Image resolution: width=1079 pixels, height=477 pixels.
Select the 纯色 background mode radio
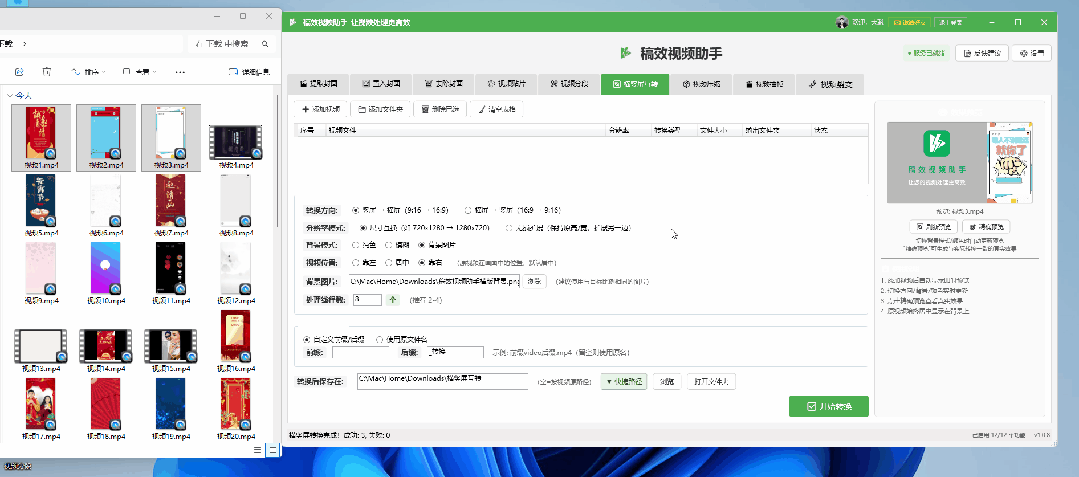pos(357,244)
